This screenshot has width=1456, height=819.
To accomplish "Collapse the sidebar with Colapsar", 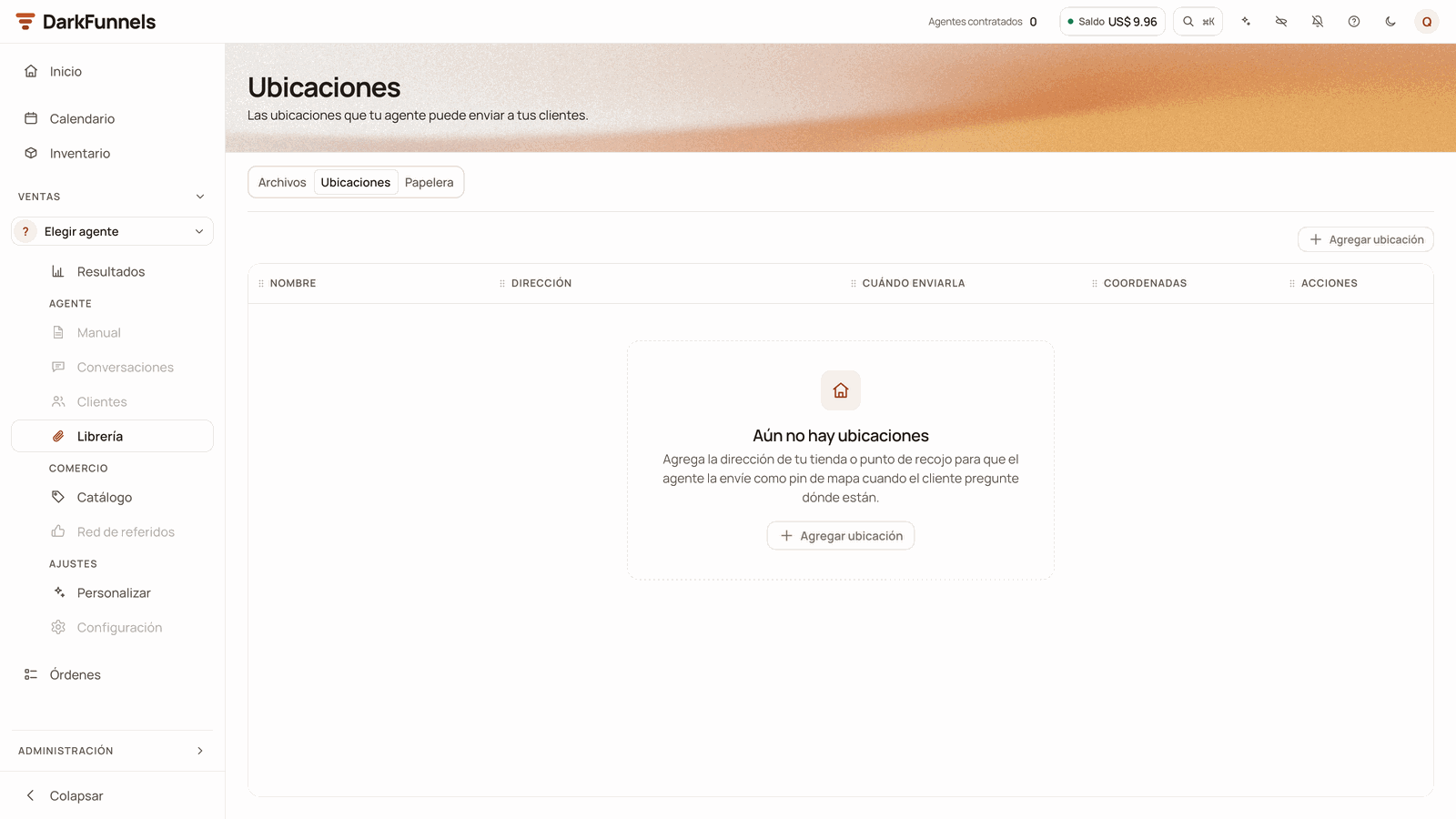I will click(112, 795).
